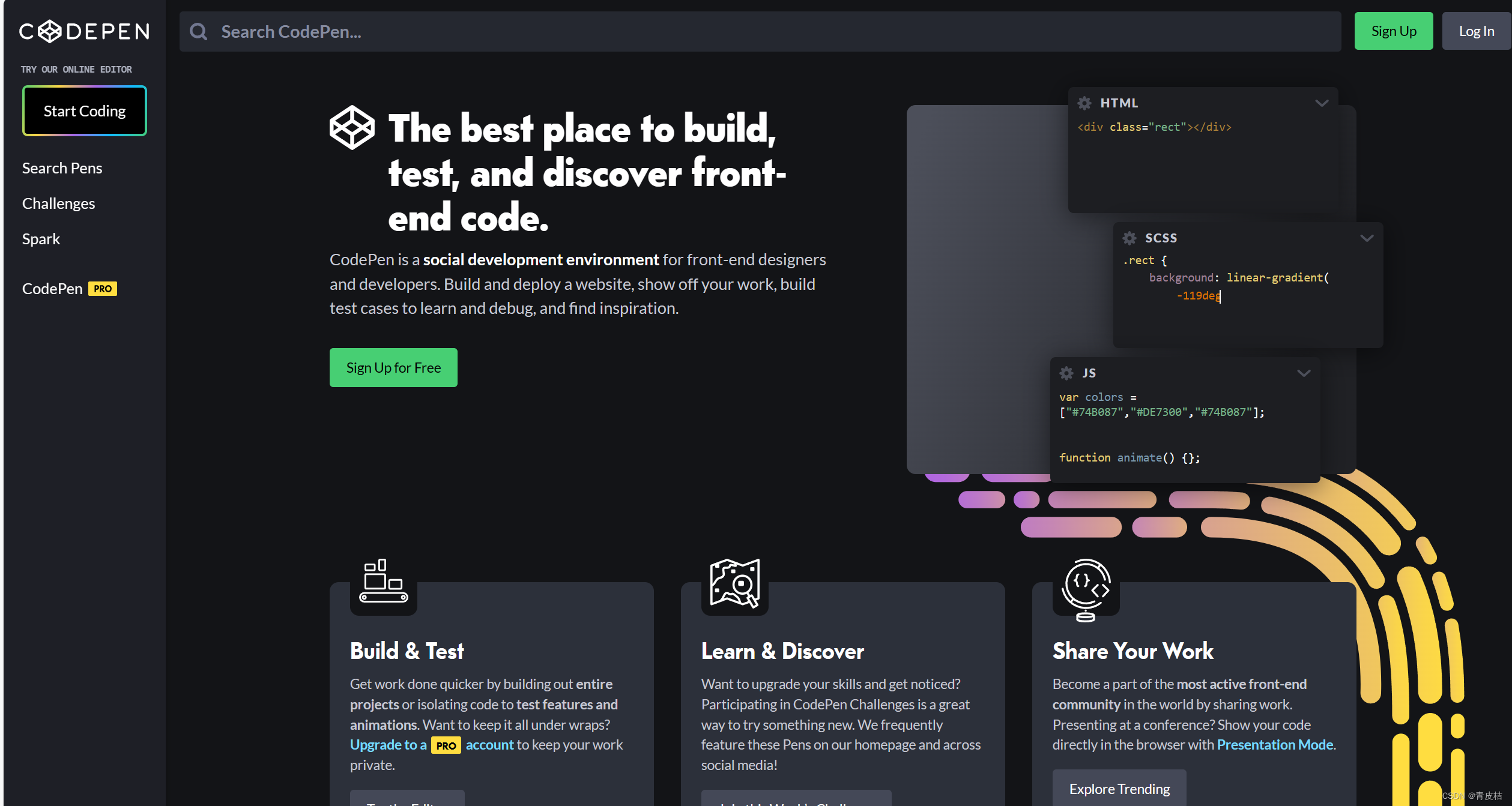
Task: Click the Build & Test panel icon
Action: click(x=384, y=582)
